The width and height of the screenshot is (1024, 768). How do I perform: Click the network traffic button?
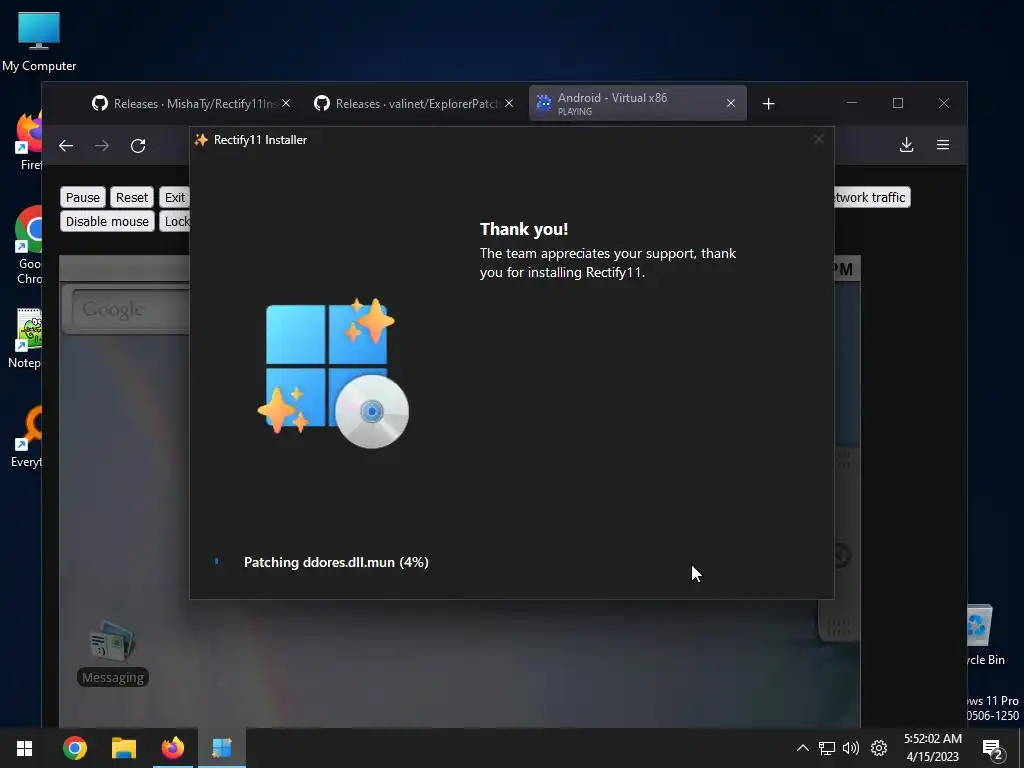tap(871, 197)
